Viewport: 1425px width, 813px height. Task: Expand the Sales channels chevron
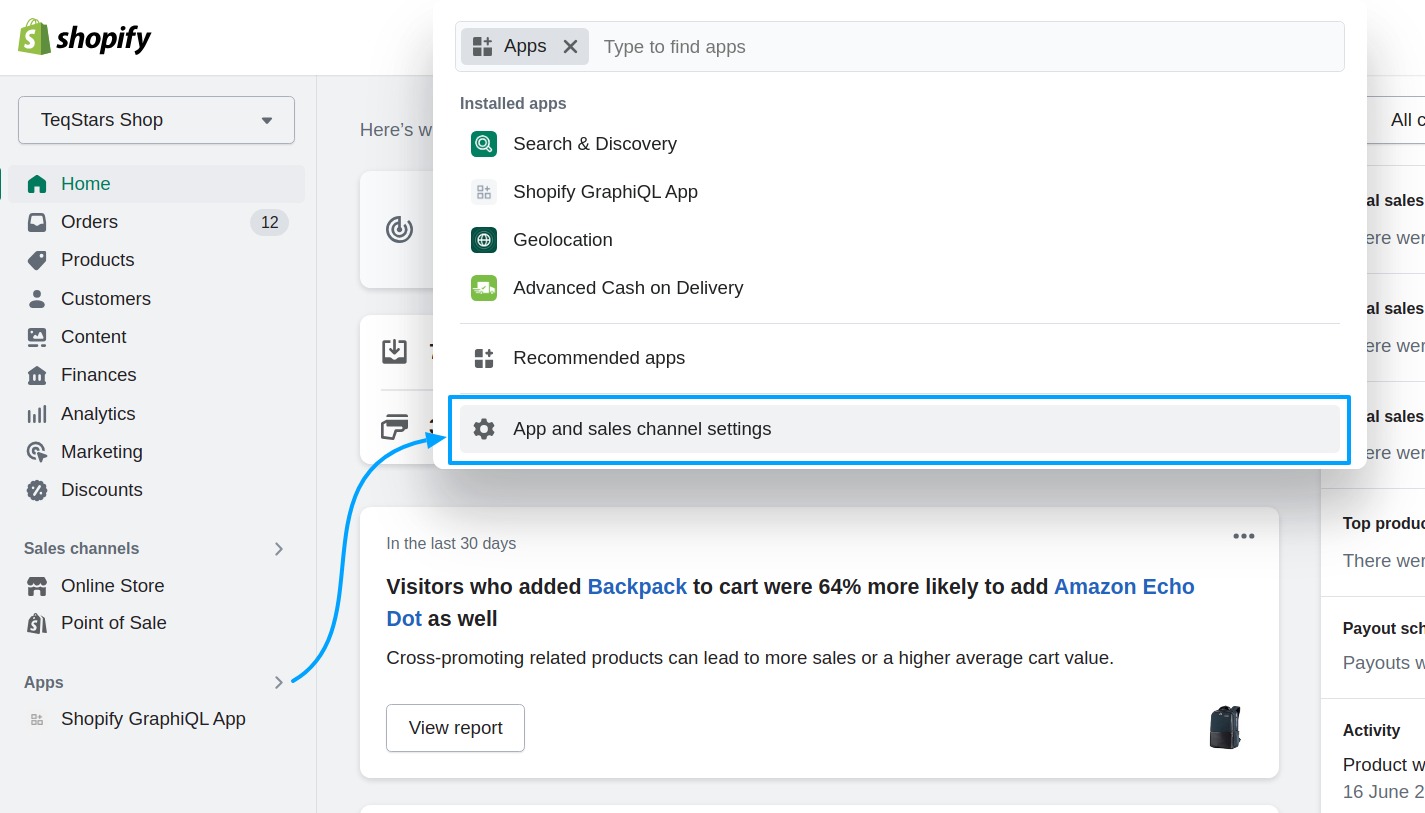pyautogui.click(x=279, y=549)
